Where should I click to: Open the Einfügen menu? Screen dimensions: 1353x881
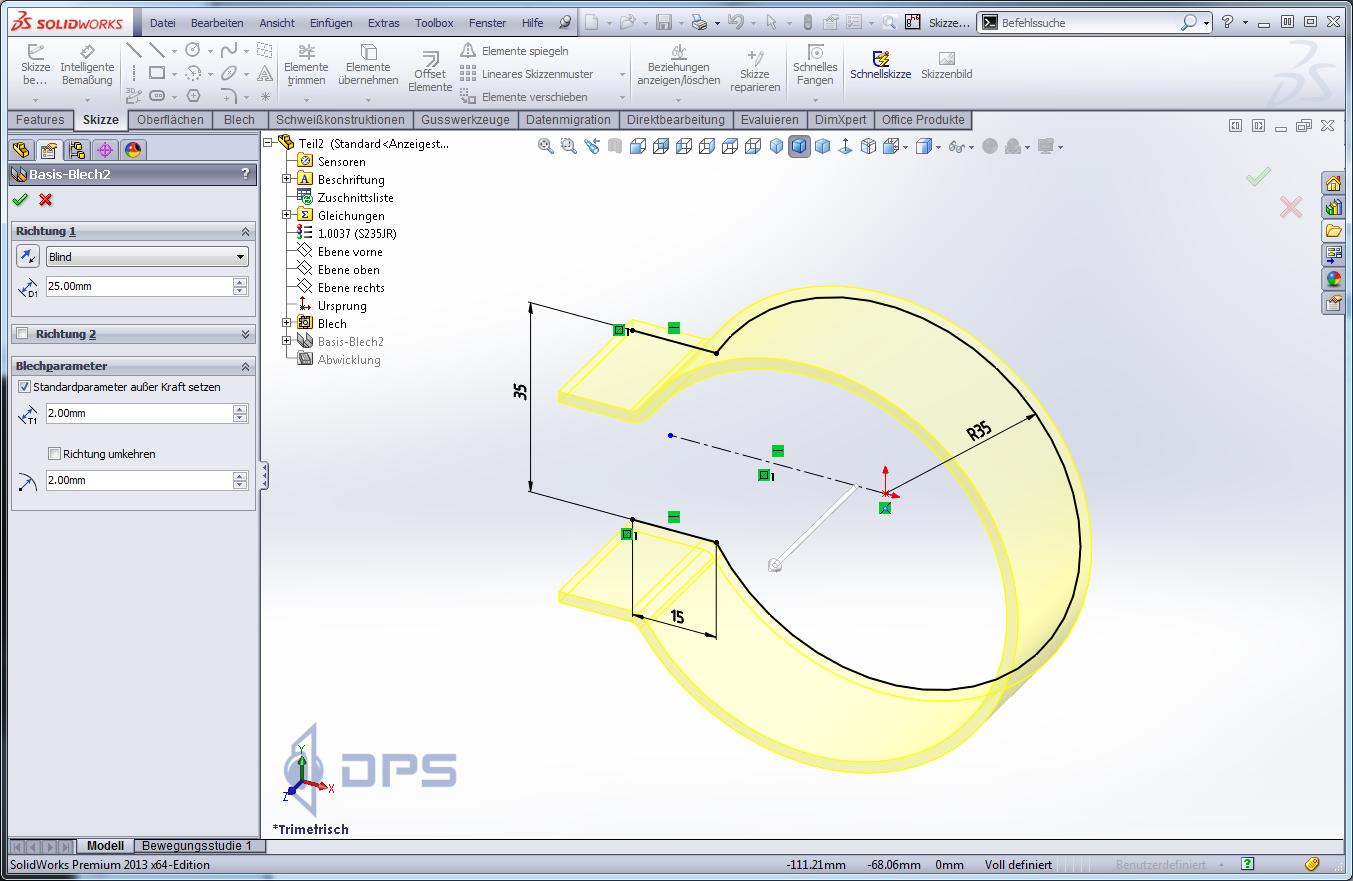click(x=331, y=23)
